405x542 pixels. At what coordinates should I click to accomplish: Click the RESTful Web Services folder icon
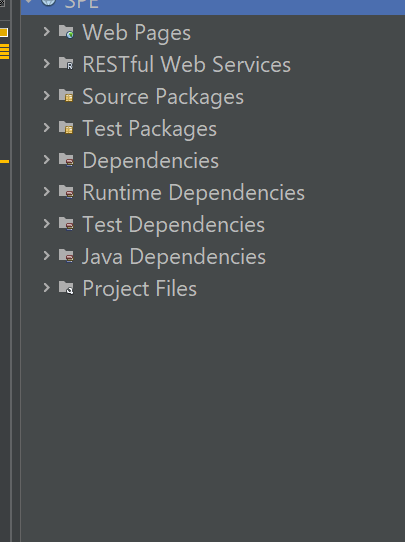66,64
